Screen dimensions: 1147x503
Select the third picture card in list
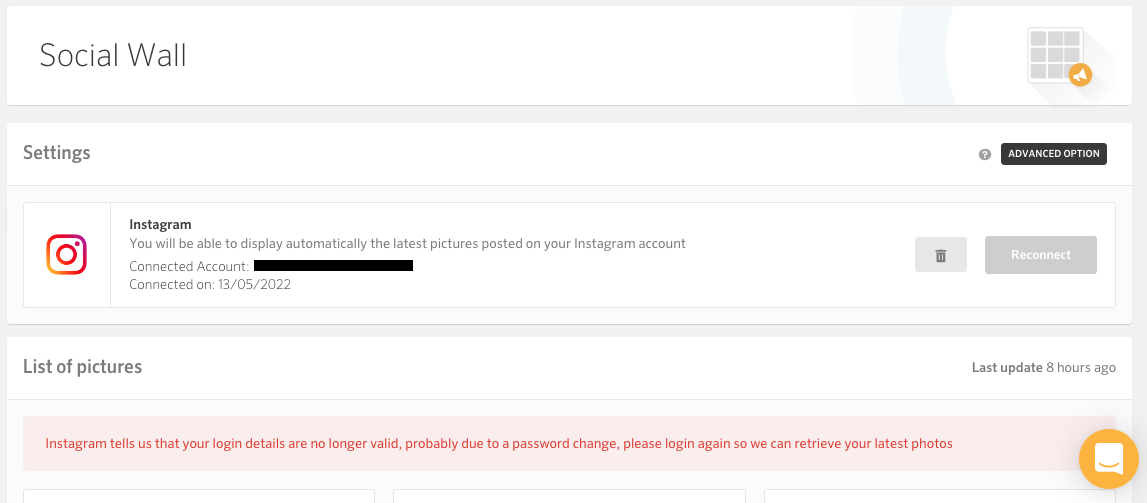(940, 496)
